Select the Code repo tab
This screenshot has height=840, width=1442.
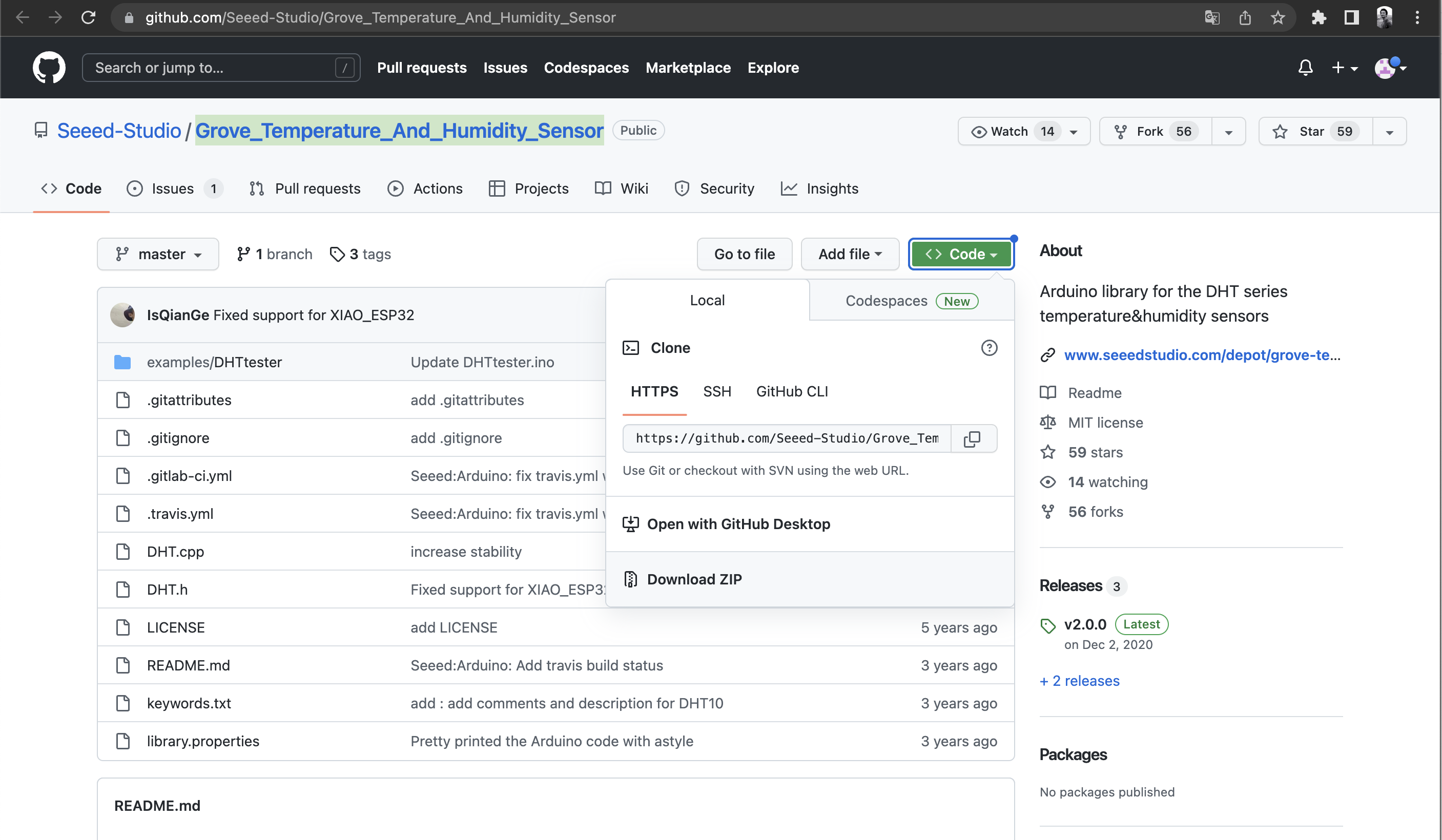[x=72, y=188]
